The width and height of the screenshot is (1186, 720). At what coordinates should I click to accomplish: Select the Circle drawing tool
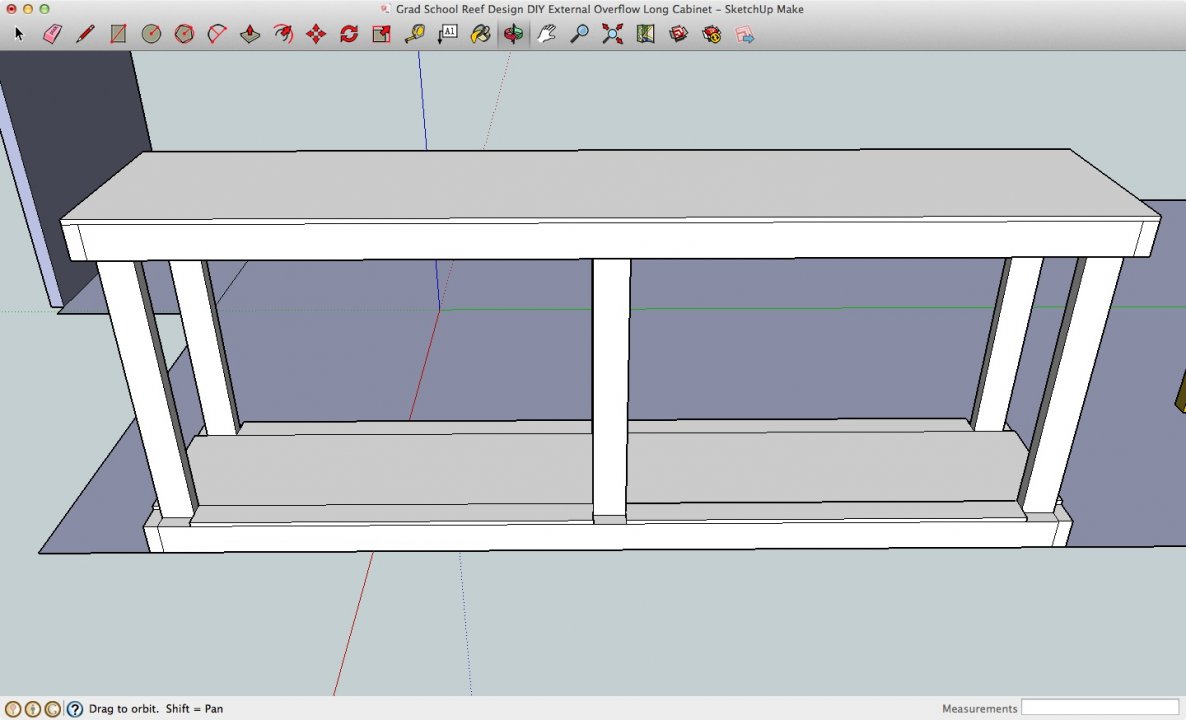[151, 34]
